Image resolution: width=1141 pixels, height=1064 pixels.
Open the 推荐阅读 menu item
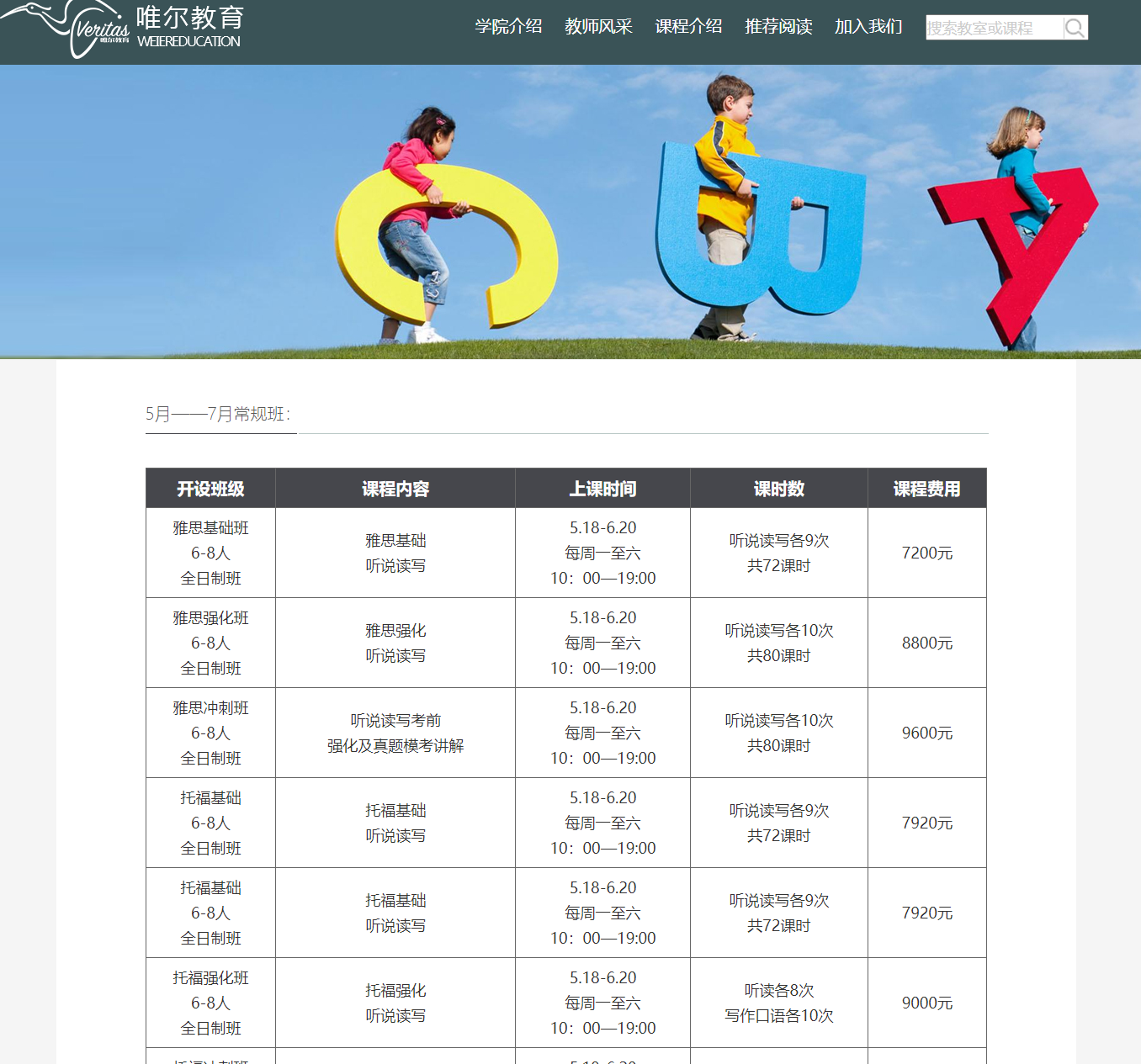[778, 26]
